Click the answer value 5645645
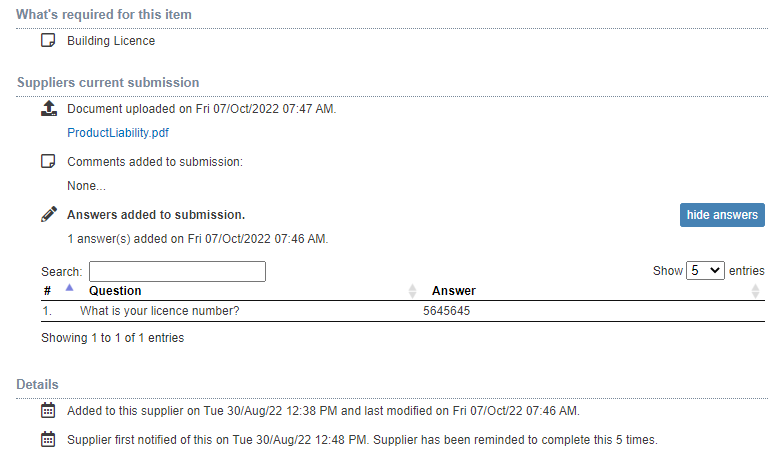This screenshot has width=779, height=454. [x=446, y=311]
